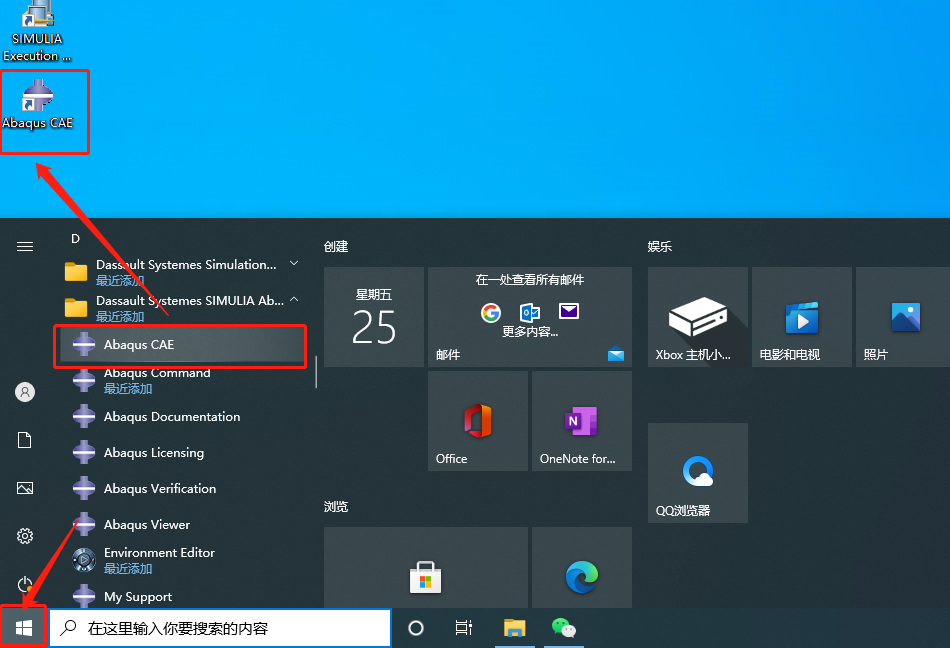Click the 娱乐 group header

pos(660,246)
